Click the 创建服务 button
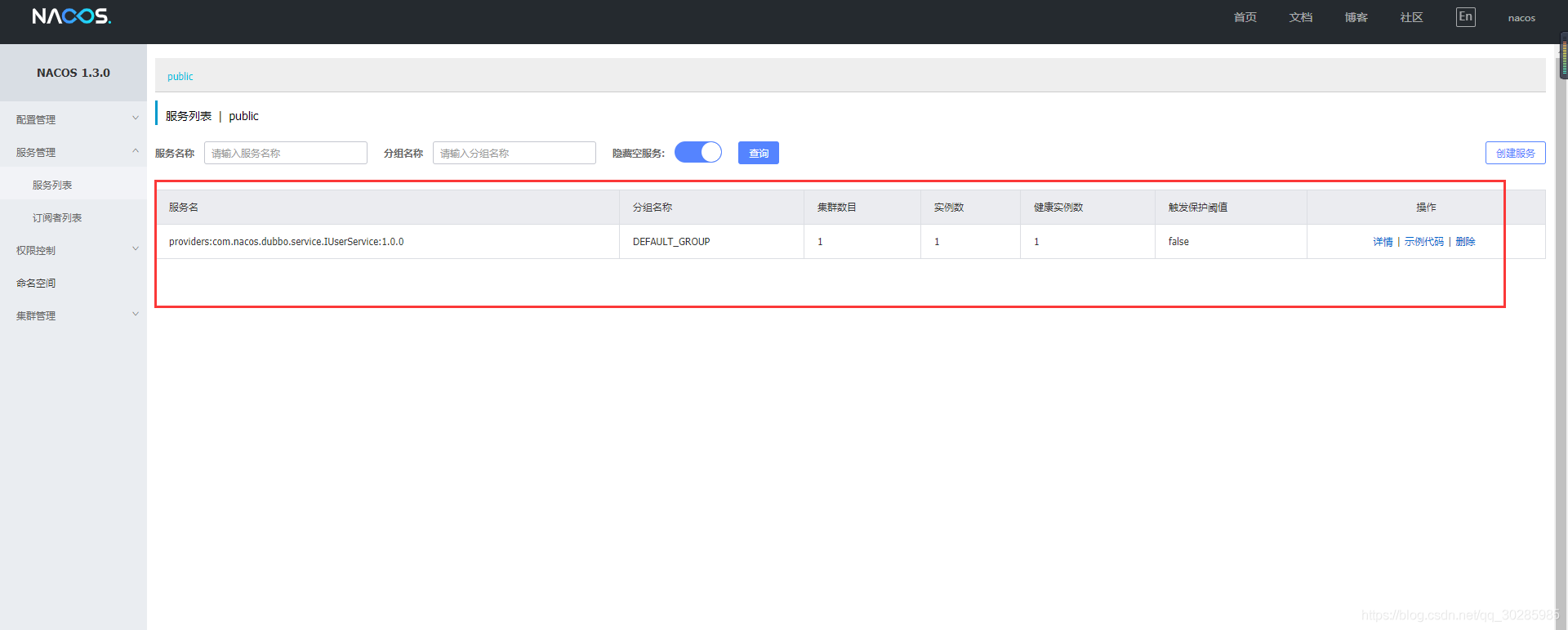Viewport: 1568px width, 630px height. (x=1516, y=153)
